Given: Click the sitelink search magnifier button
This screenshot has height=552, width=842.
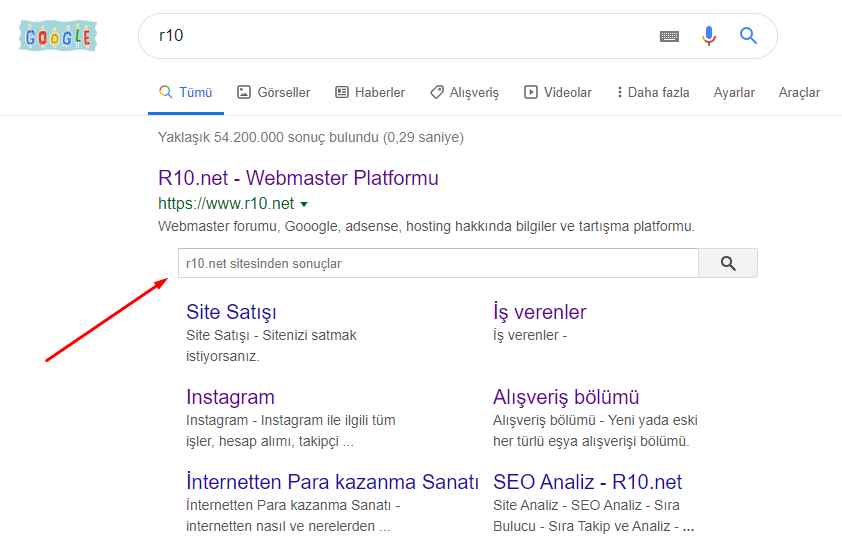Looking at the screenshot, I should tap(728, 263).
